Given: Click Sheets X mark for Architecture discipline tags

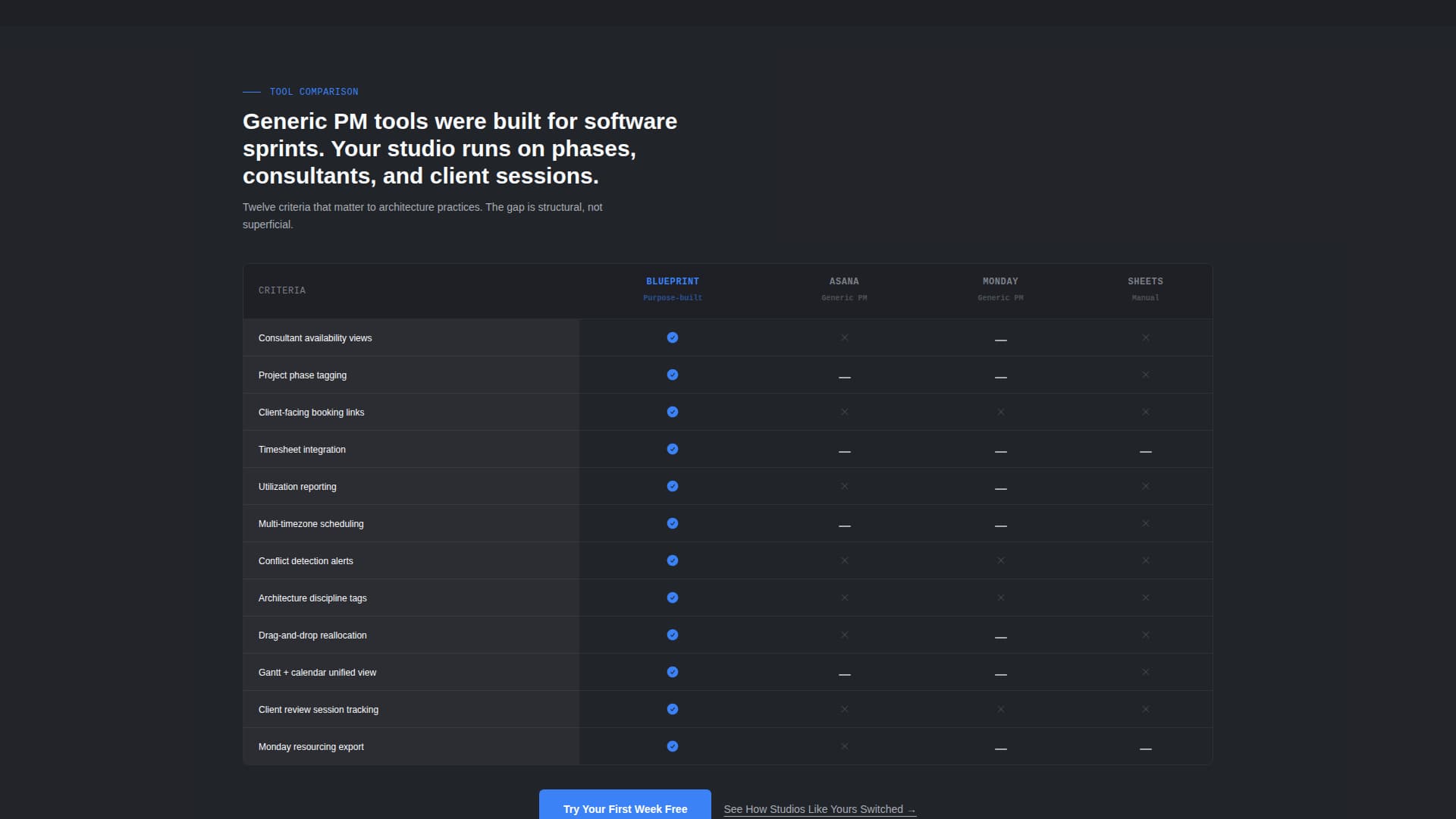Looking at the screenshot, I should coord(1146,598).
